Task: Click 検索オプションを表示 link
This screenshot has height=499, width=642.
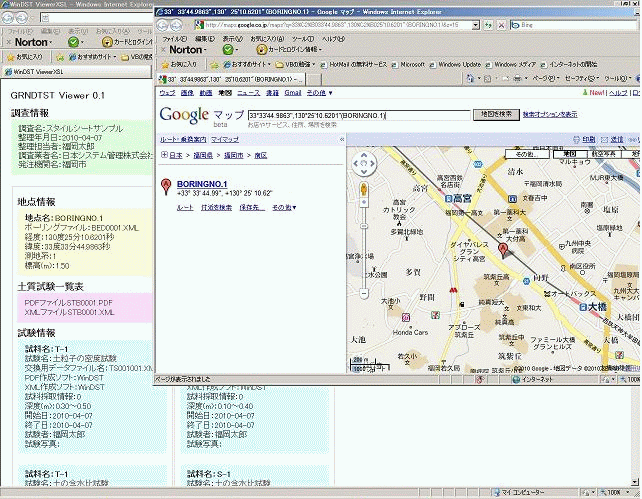Action: (550, 115)
